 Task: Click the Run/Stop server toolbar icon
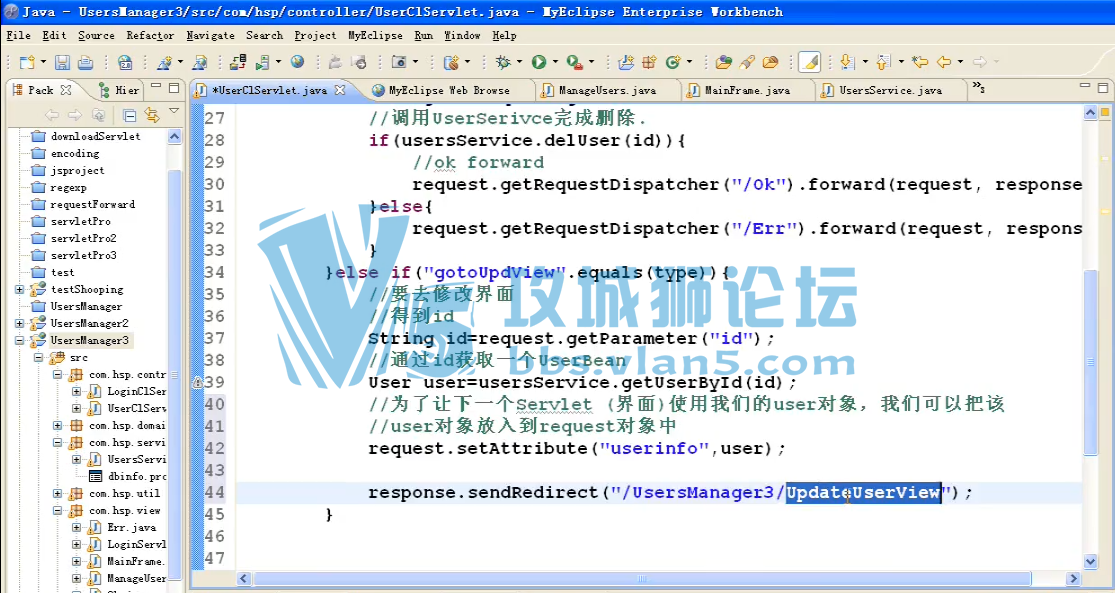[262, 63]
